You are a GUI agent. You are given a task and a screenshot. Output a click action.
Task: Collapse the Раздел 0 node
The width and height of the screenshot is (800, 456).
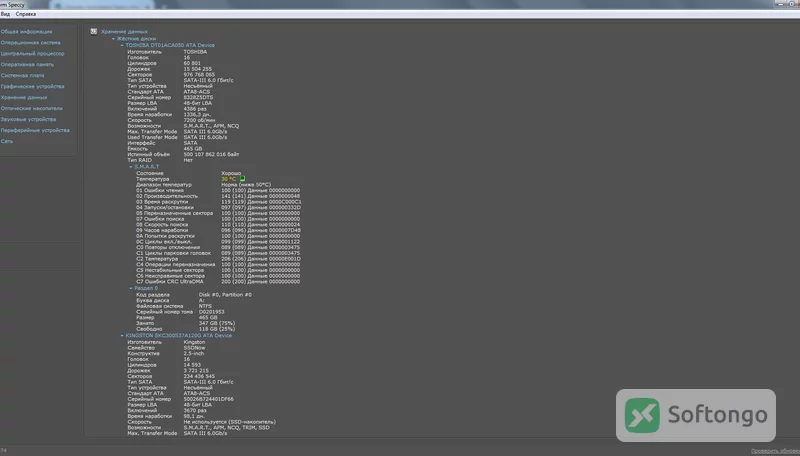pyautogui.click(x=131, y=288)
